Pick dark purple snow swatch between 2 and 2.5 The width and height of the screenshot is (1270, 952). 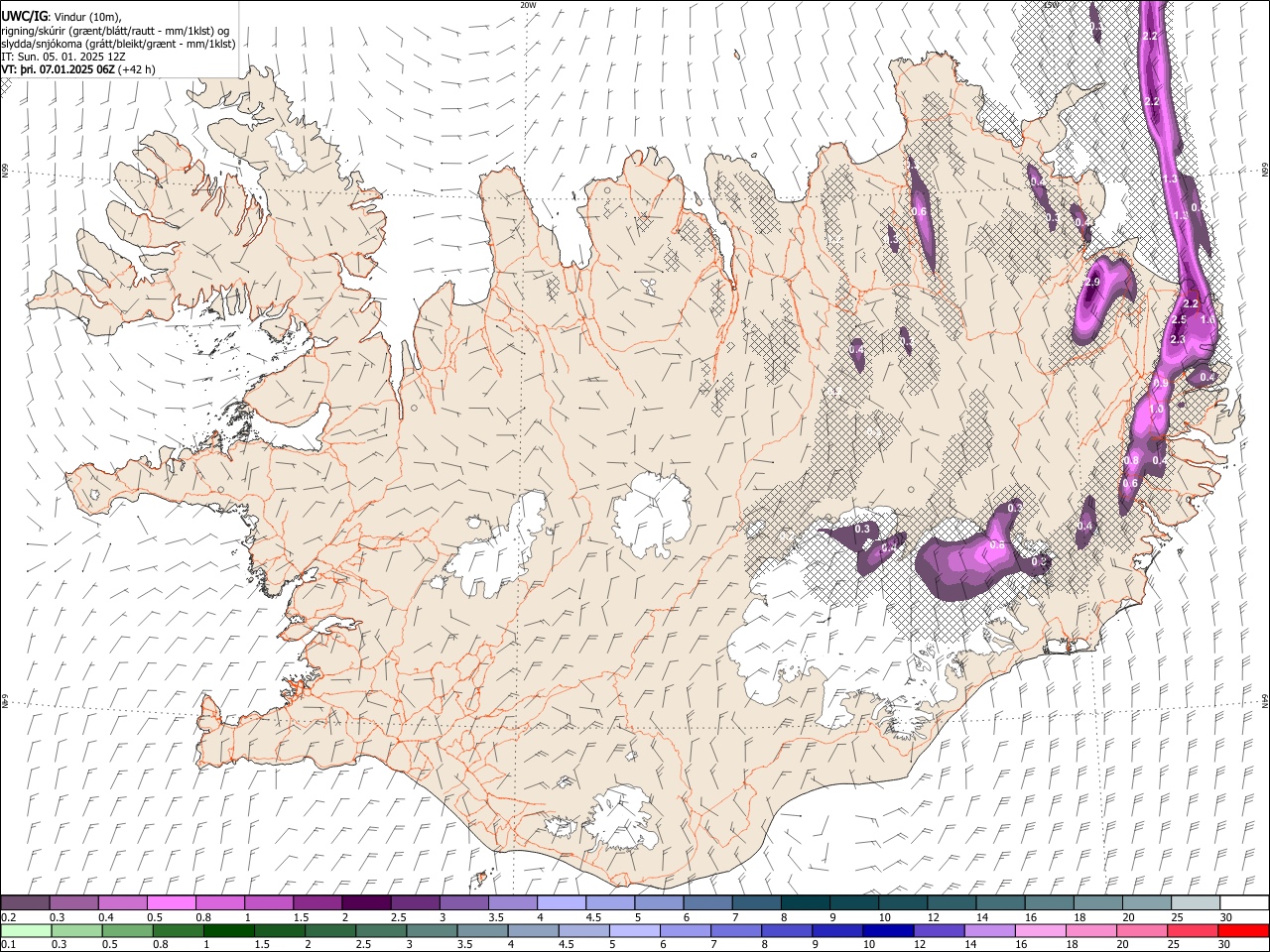point(366,903)
